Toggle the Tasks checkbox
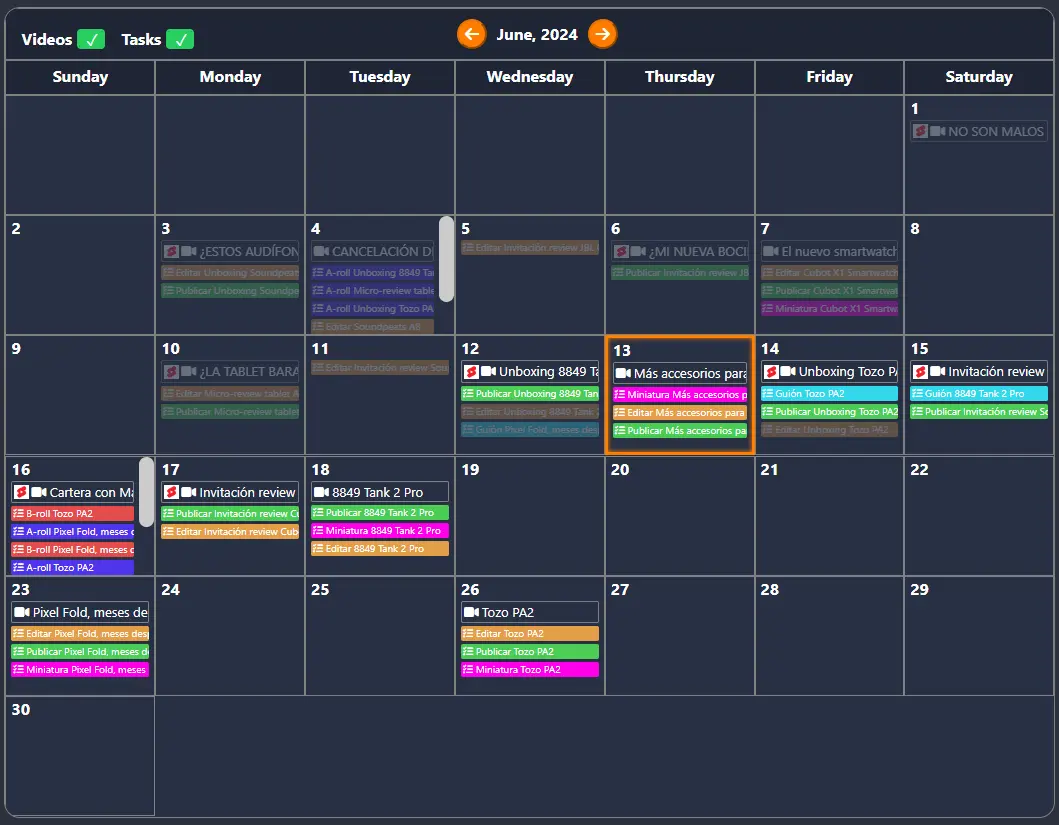 180,40
